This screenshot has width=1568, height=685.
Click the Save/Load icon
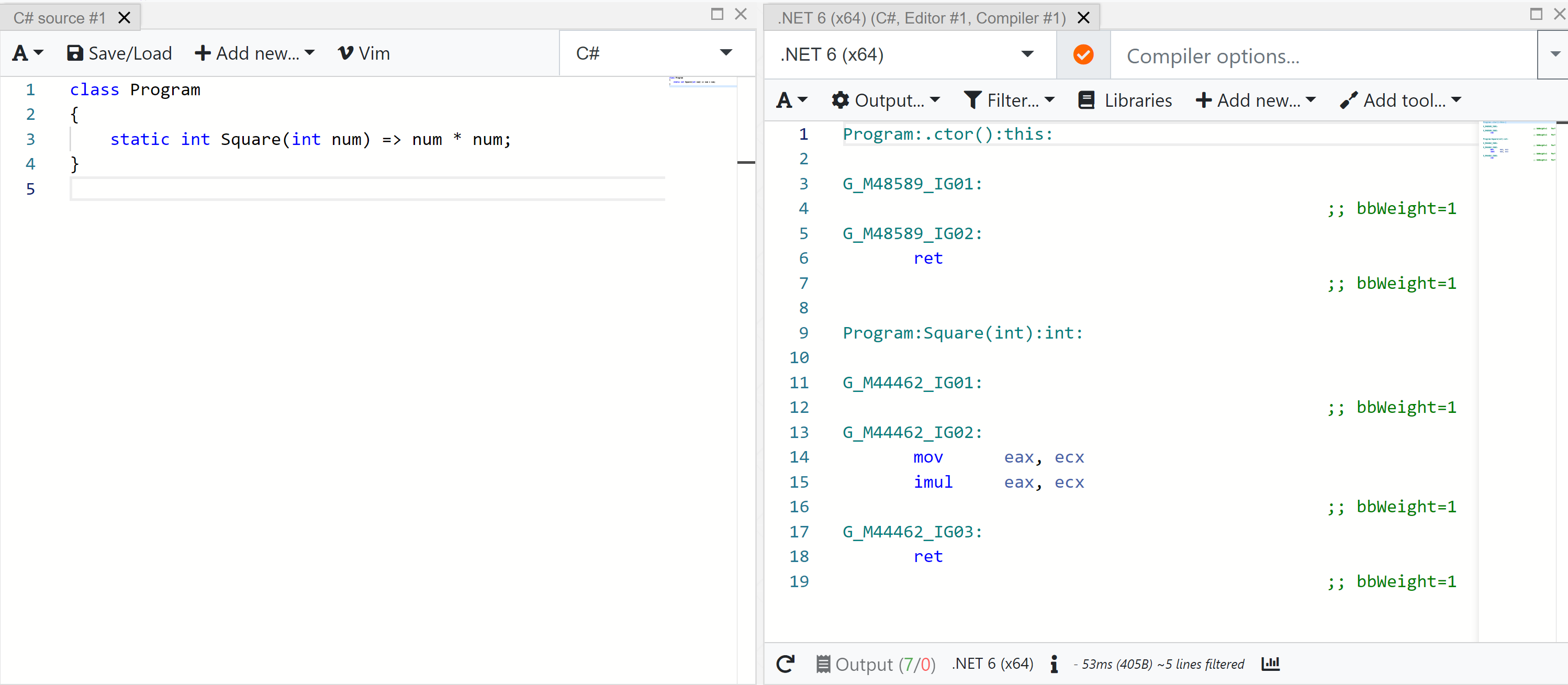click(x=74, y=53)
